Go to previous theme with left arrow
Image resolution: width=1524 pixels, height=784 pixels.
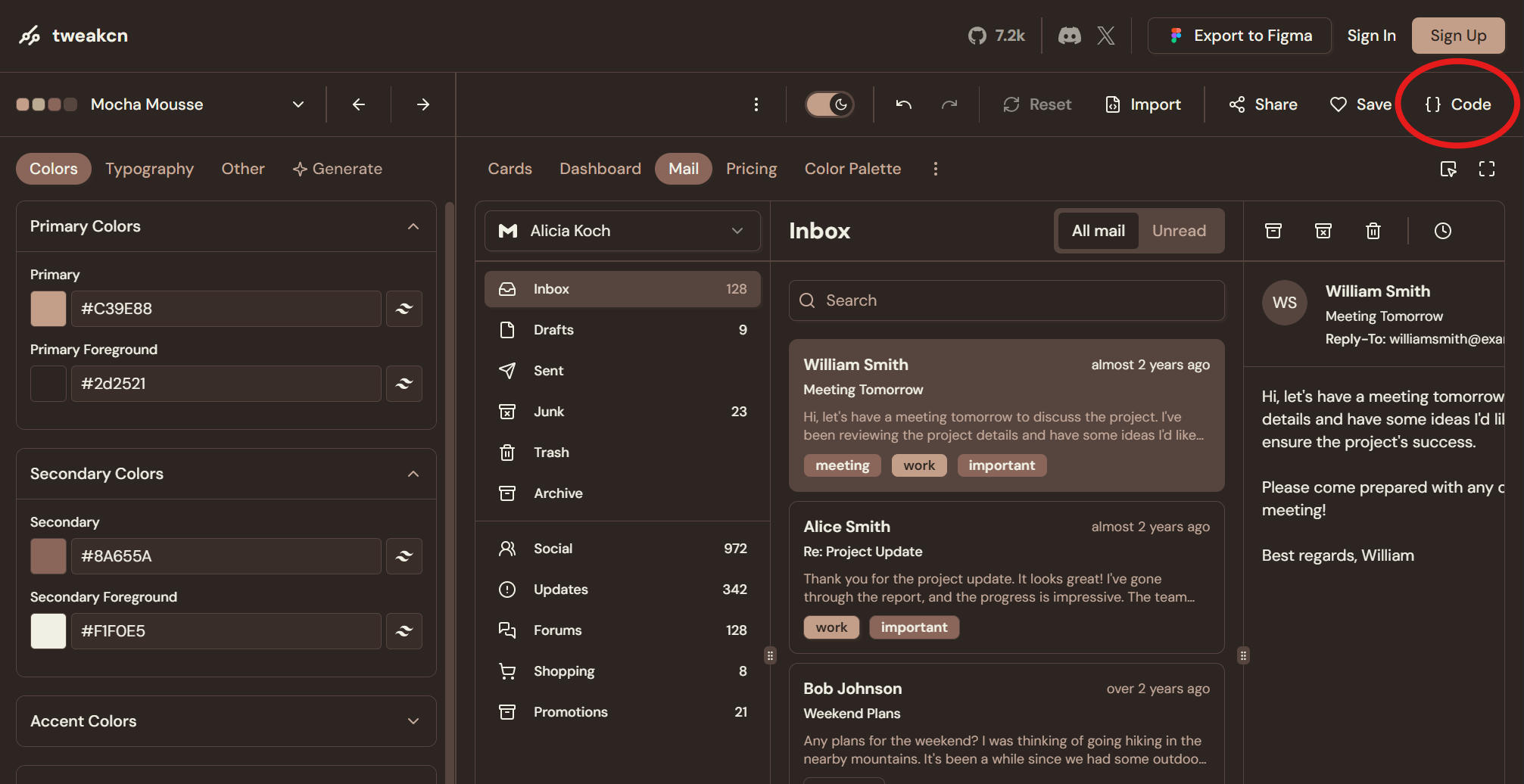click(x=359, y=104)
